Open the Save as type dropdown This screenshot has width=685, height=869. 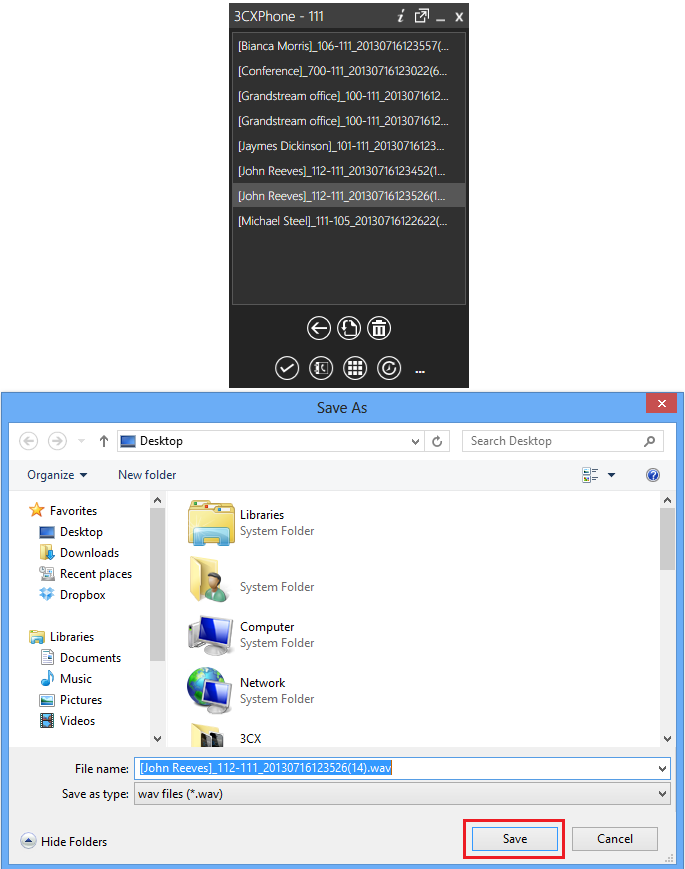click(402, 794)
